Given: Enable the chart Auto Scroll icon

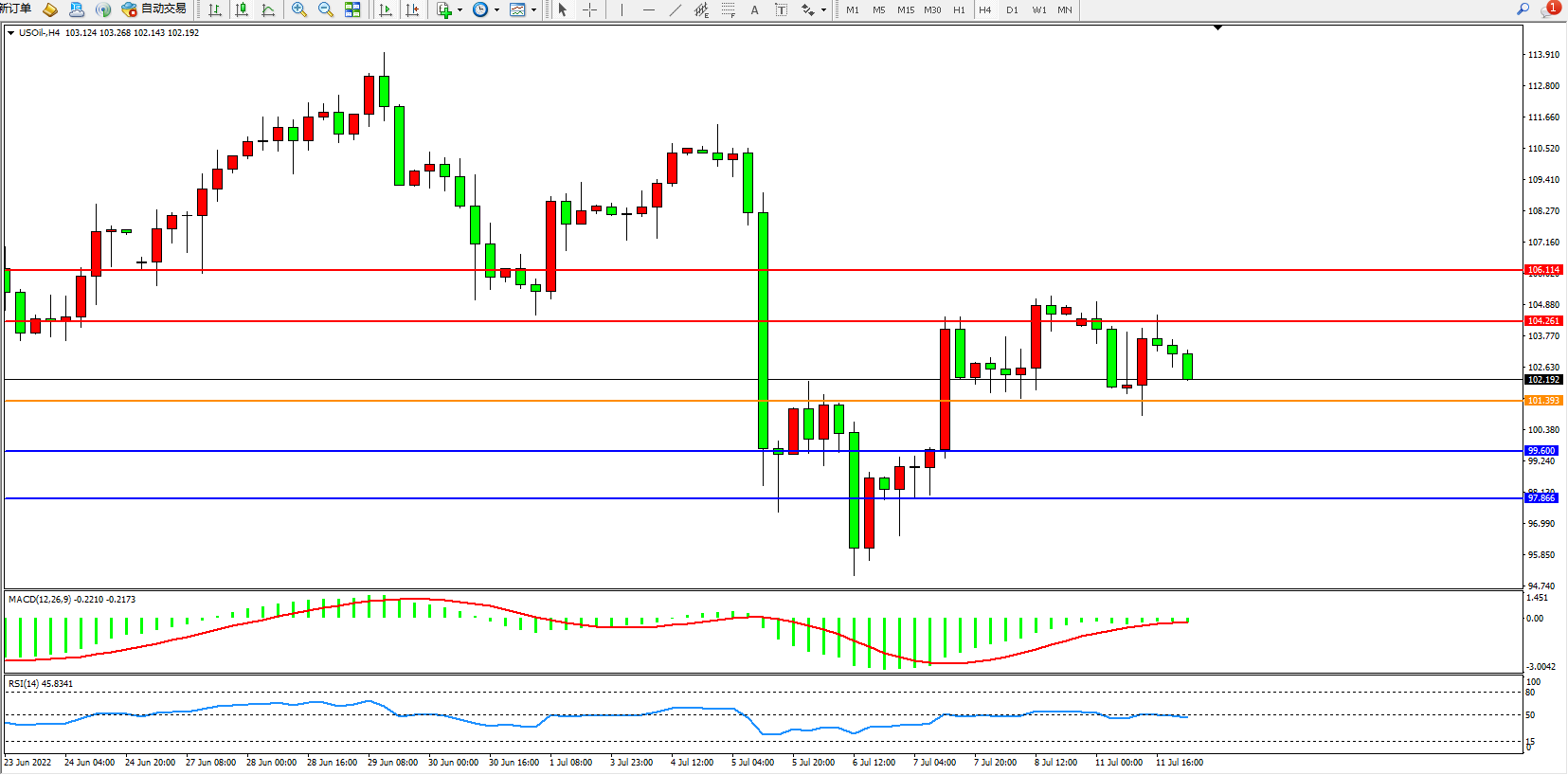Looking at the screenshot, I should 386,9.
